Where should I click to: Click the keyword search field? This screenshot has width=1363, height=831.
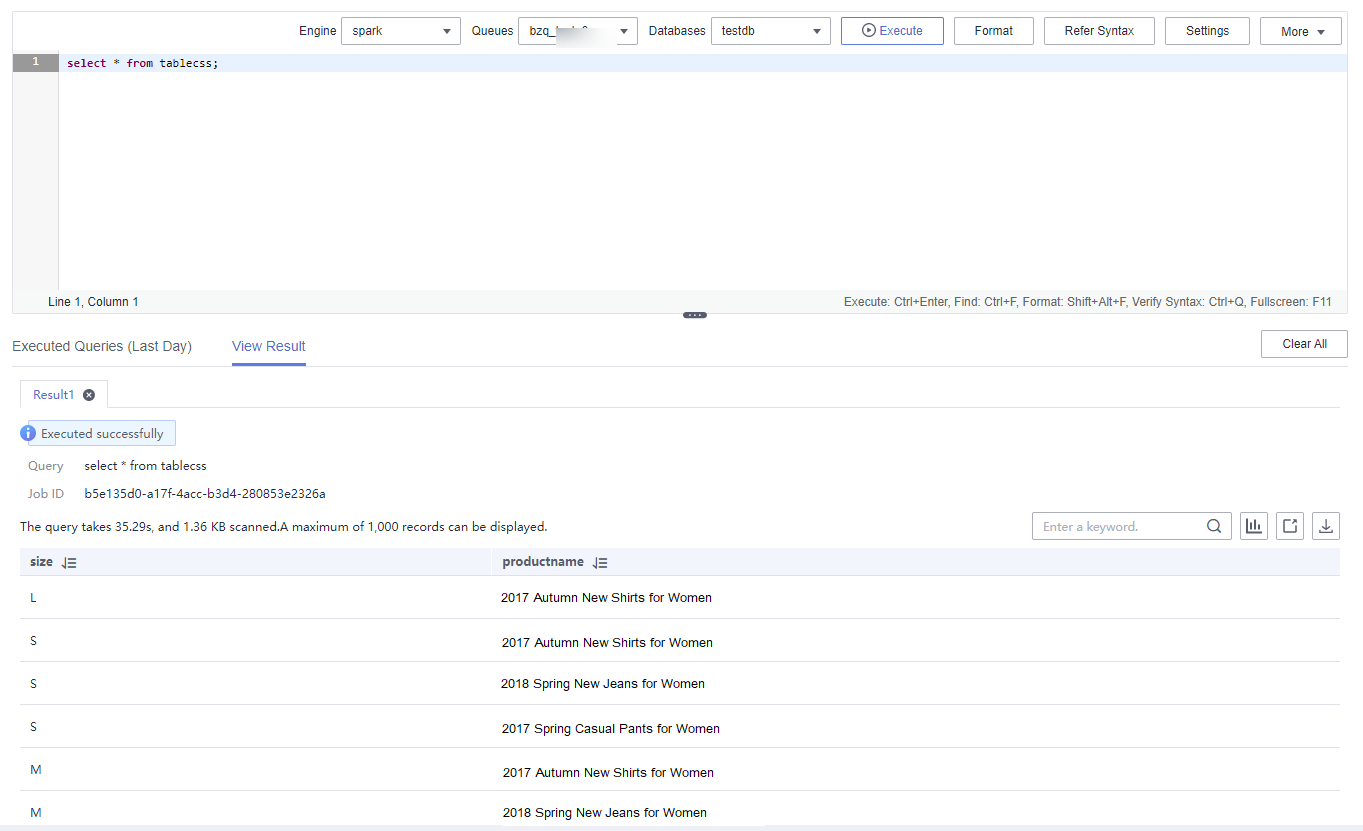tap(1118, 526)
